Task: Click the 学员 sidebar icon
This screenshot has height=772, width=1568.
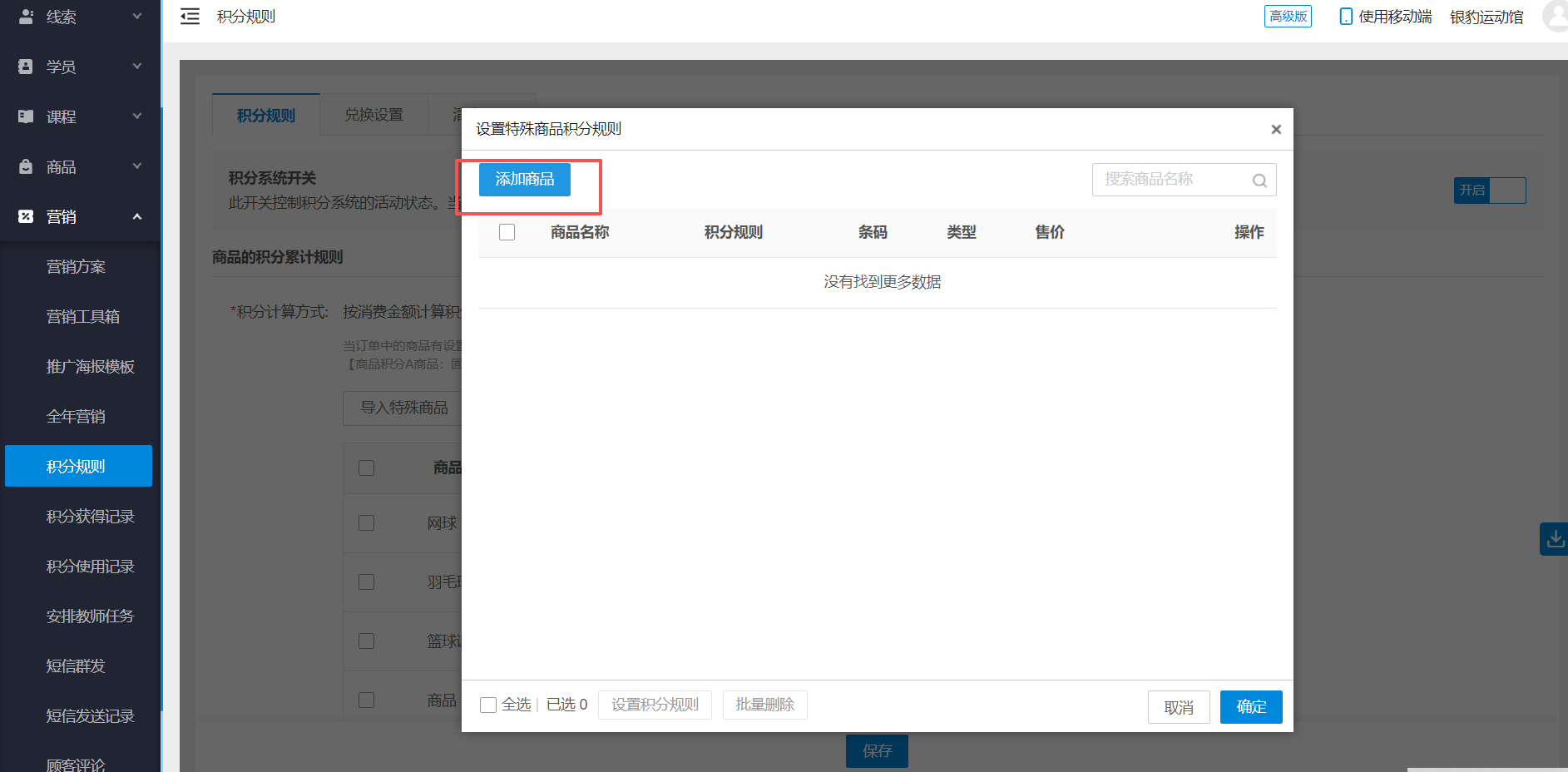Action: point(26,67)
